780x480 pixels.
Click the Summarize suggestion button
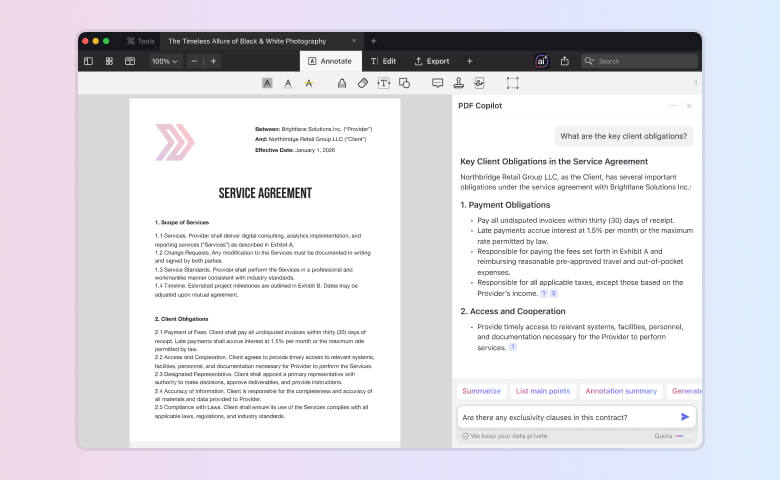tap(481, 391)
